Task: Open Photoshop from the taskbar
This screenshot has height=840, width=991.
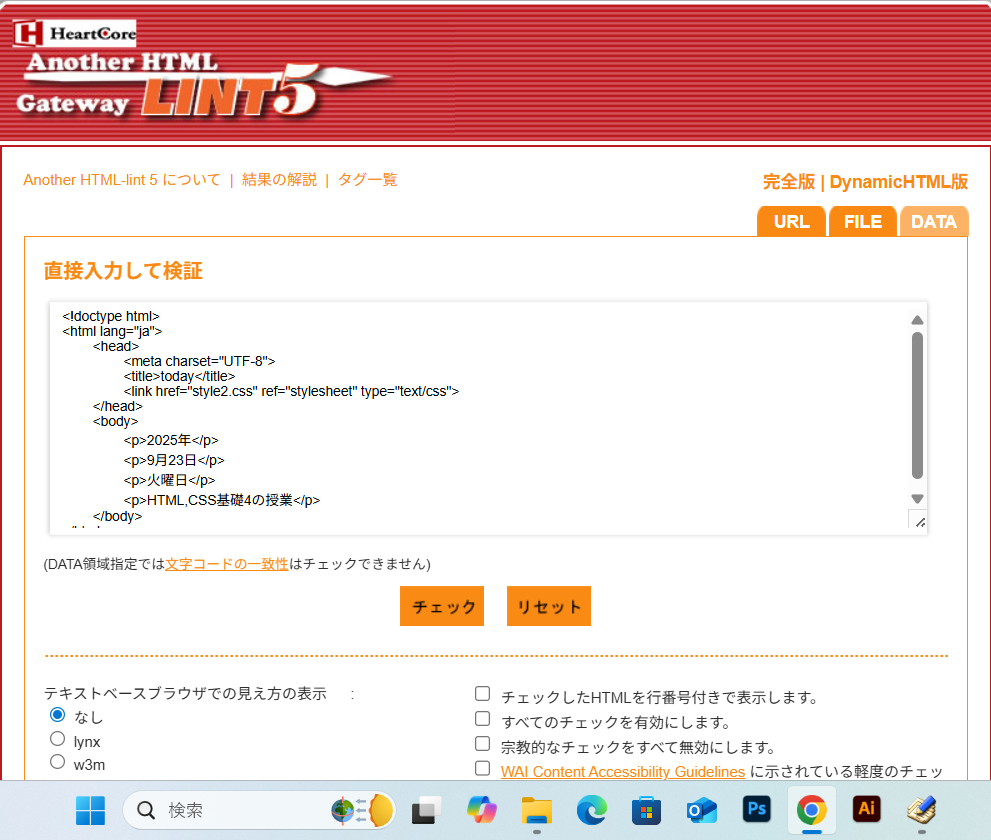Action: click(756, 809)
